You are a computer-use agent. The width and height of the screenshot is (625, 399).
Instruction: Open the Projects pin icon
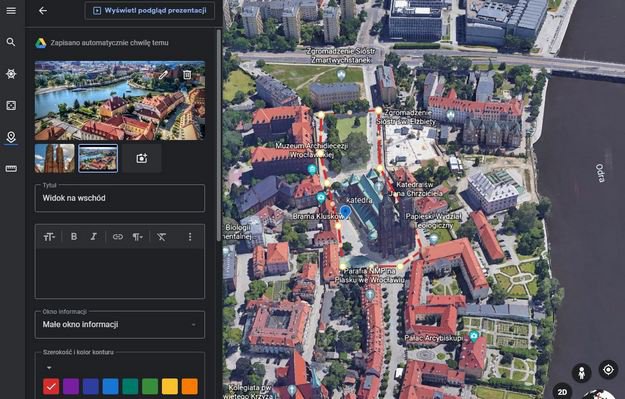coord(11,137)
